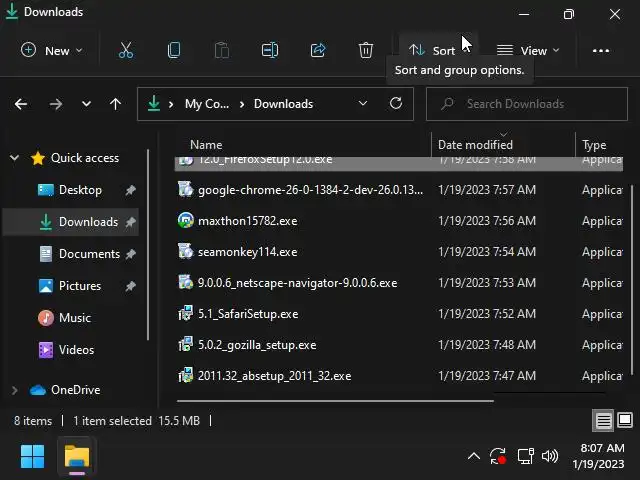The image size is (640, 480).
Task: Click the horizontal scrollbar in file list
Action: (x=335, y=401)
